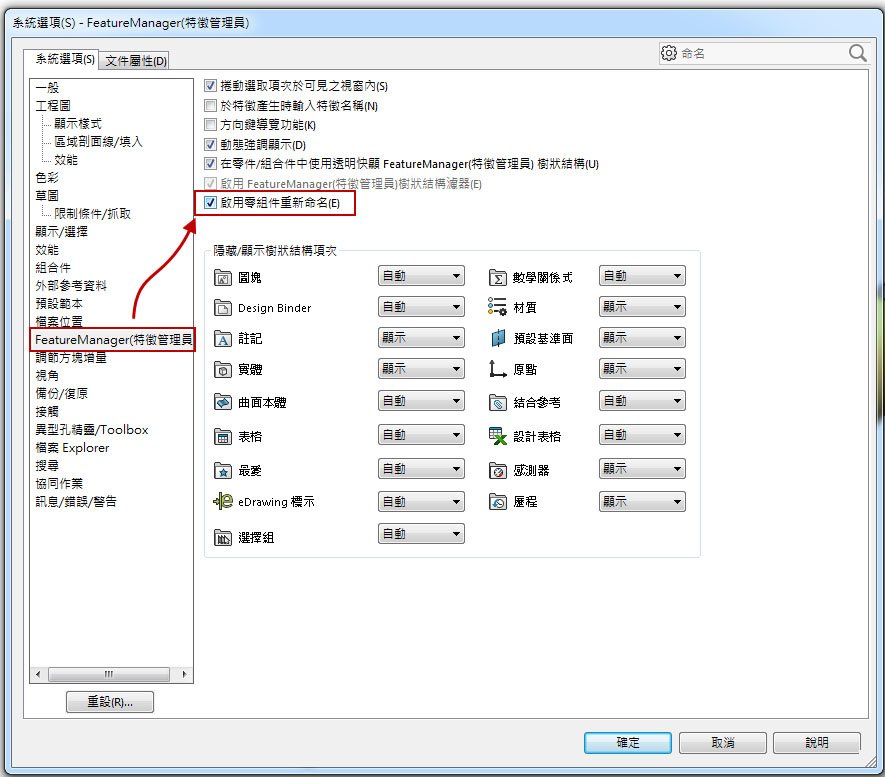Select 檔案位置 in the options tree
The width and height of the screenshot is (885, 777).
coord(59,321)
